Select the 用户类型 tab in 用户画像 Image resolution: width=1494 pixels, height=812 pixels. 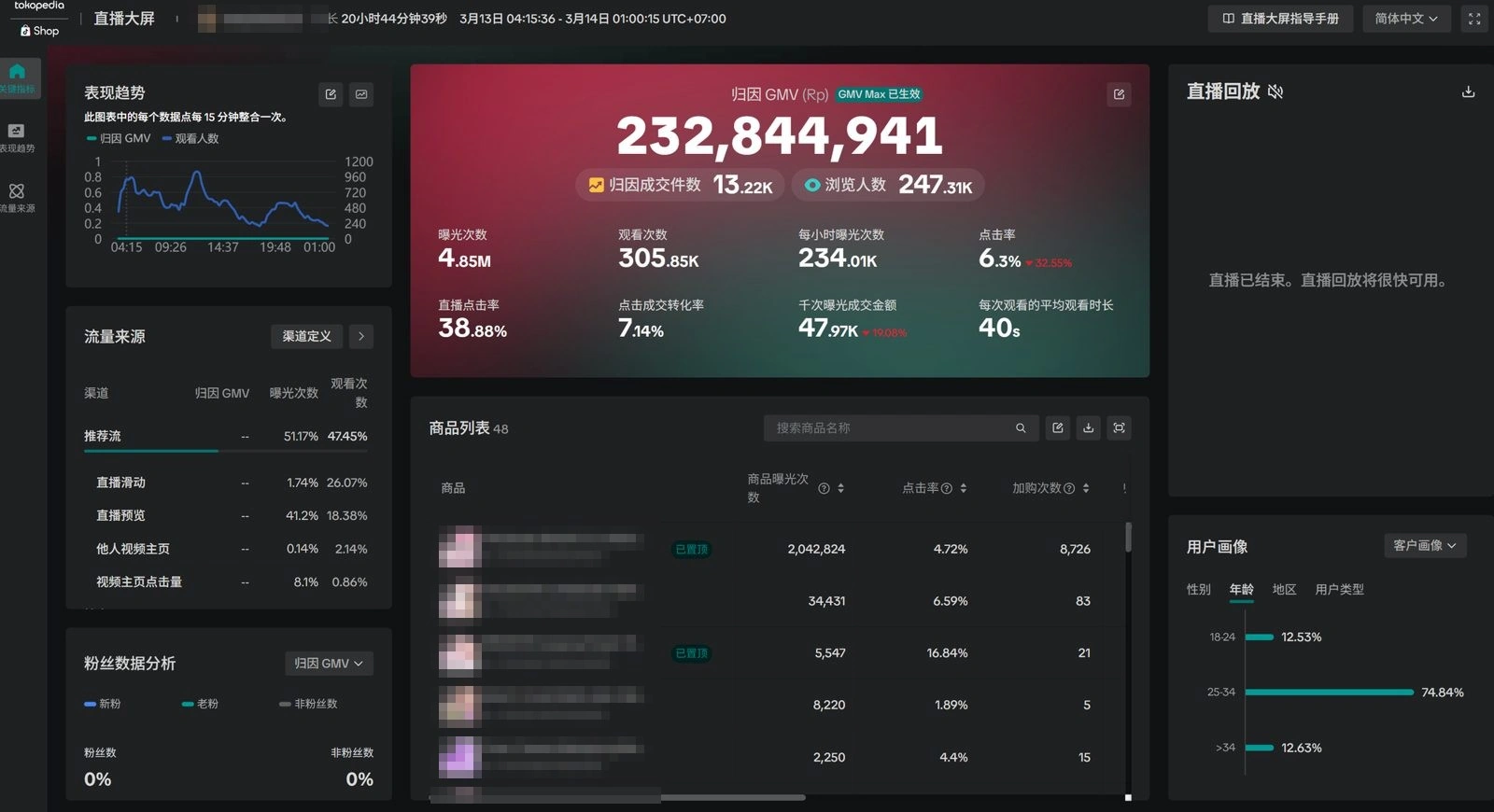tap(1339, 590)
